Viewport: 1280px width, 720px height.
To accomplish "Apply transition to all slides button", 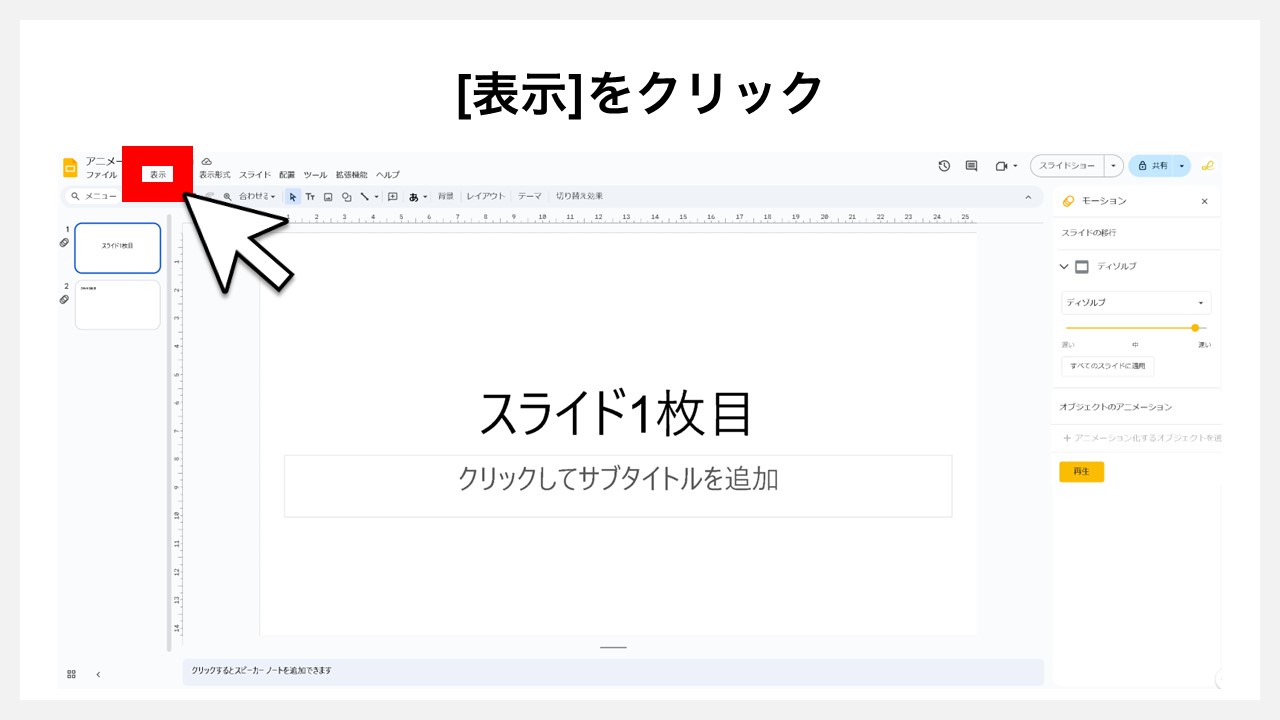I will pyautogui.click(x=1108, y=366).
